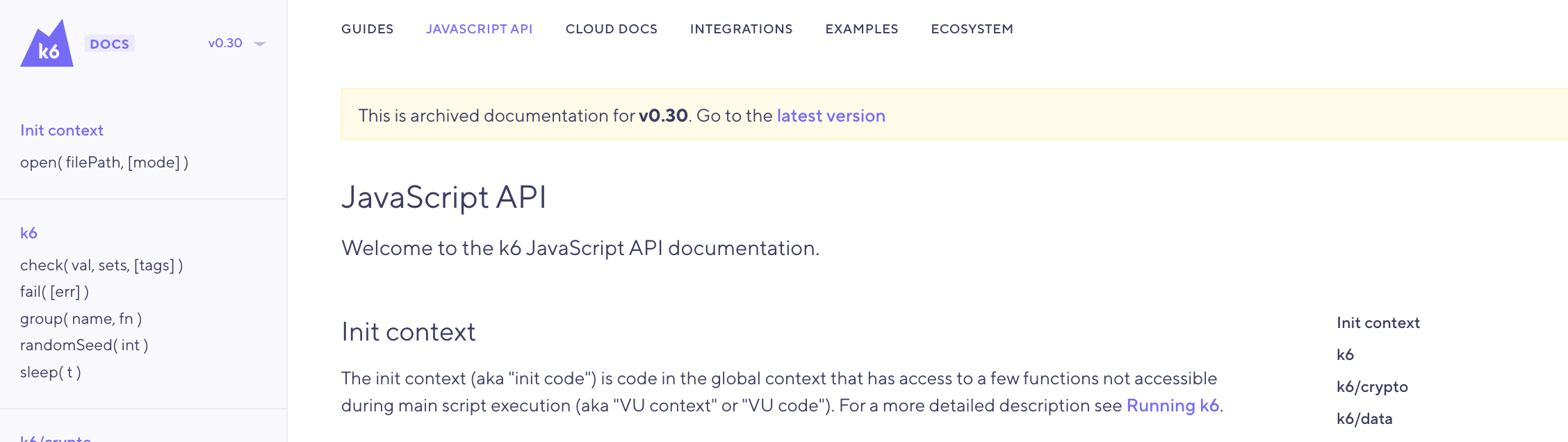1568x442 pixels.
Task: Open the fail( [err] ) sidebar entry
Action: click(54, 291)
